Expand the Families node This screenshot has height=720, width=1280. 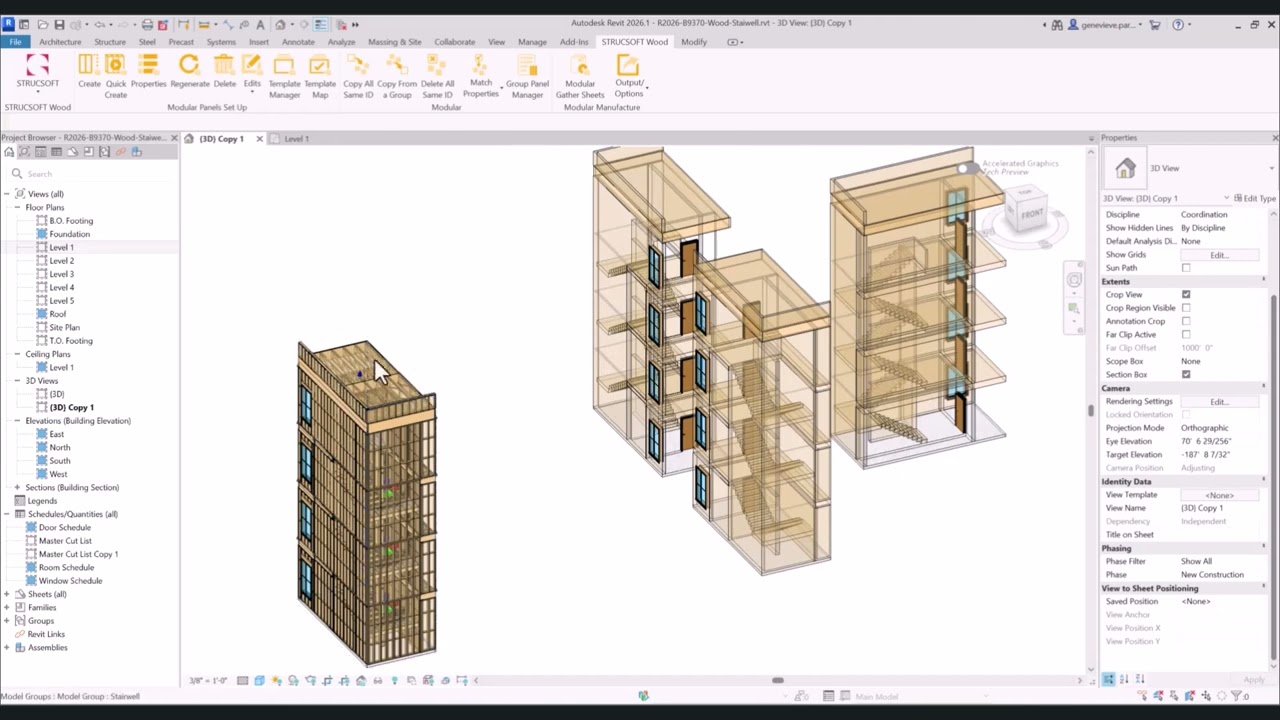pyautogui.click(x=7, y=608)
